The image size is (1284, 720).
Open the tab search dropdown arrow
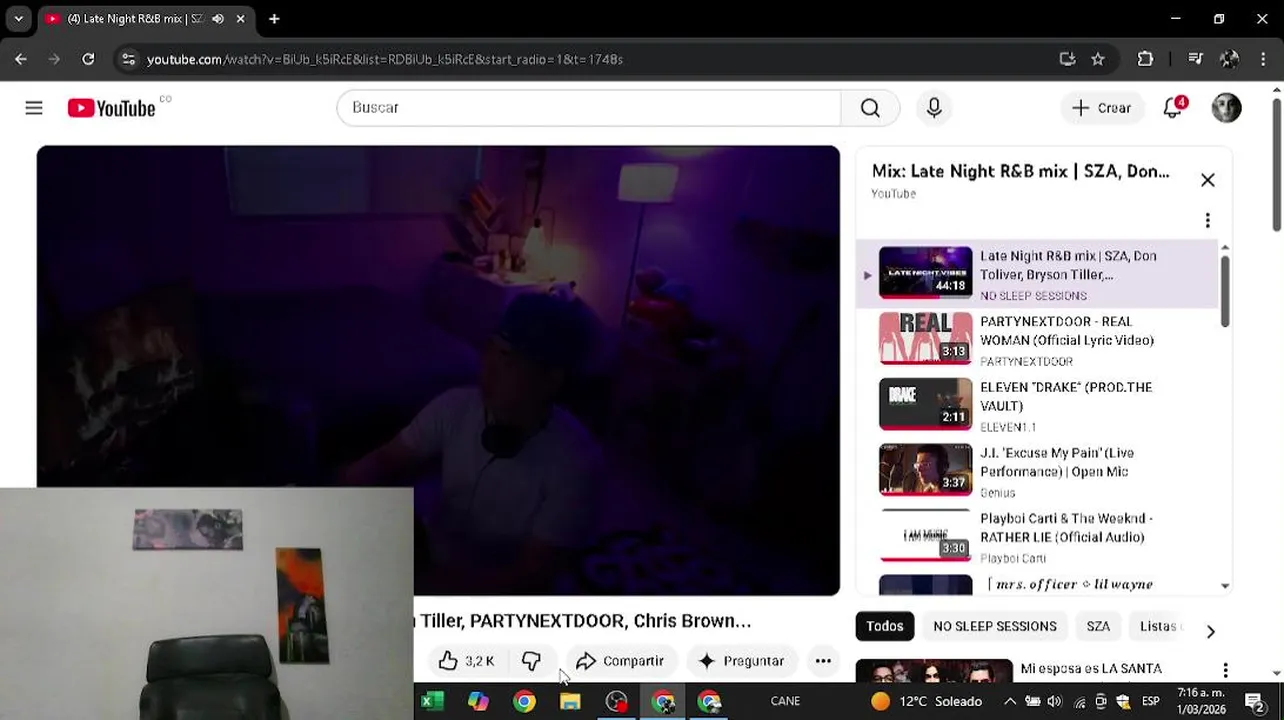tap(18, 19)
